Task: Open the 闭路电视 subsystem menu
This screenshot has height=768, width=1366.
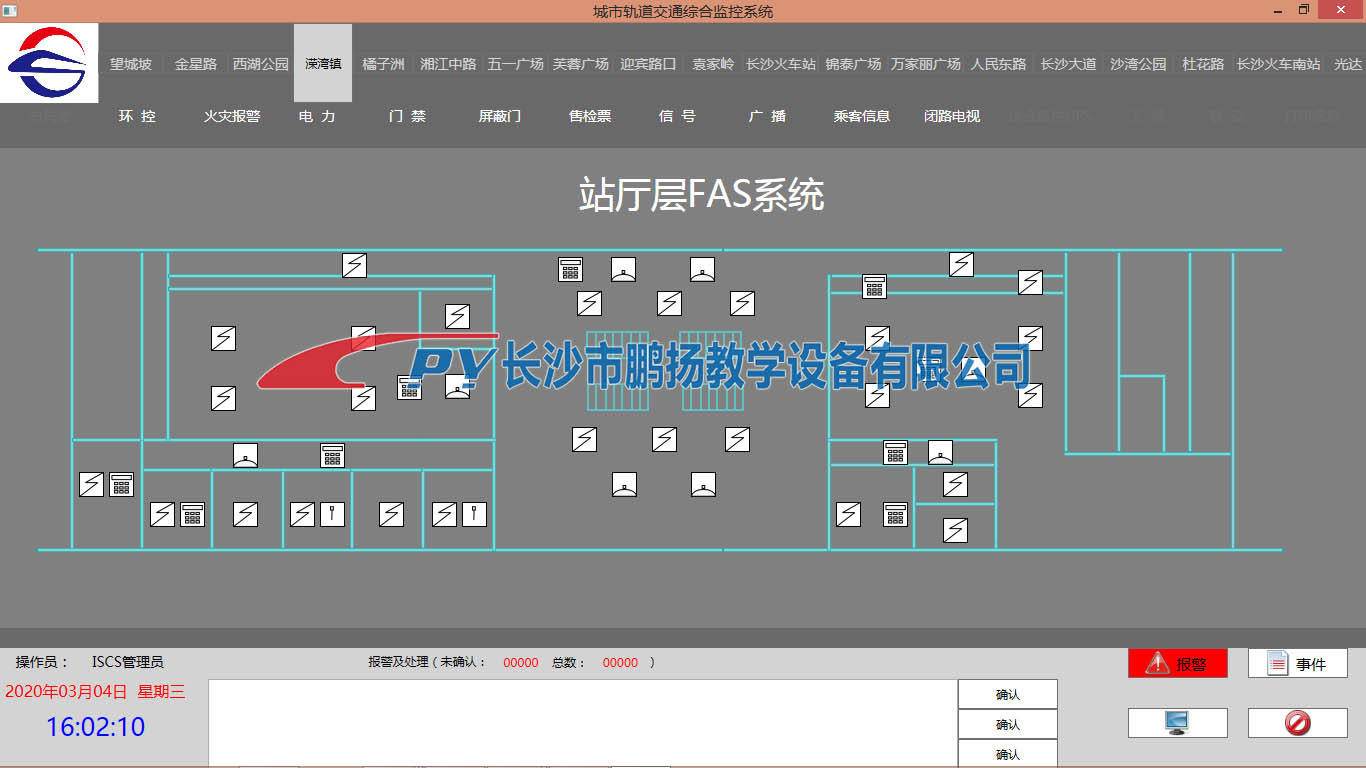Action: coord(952,116)
